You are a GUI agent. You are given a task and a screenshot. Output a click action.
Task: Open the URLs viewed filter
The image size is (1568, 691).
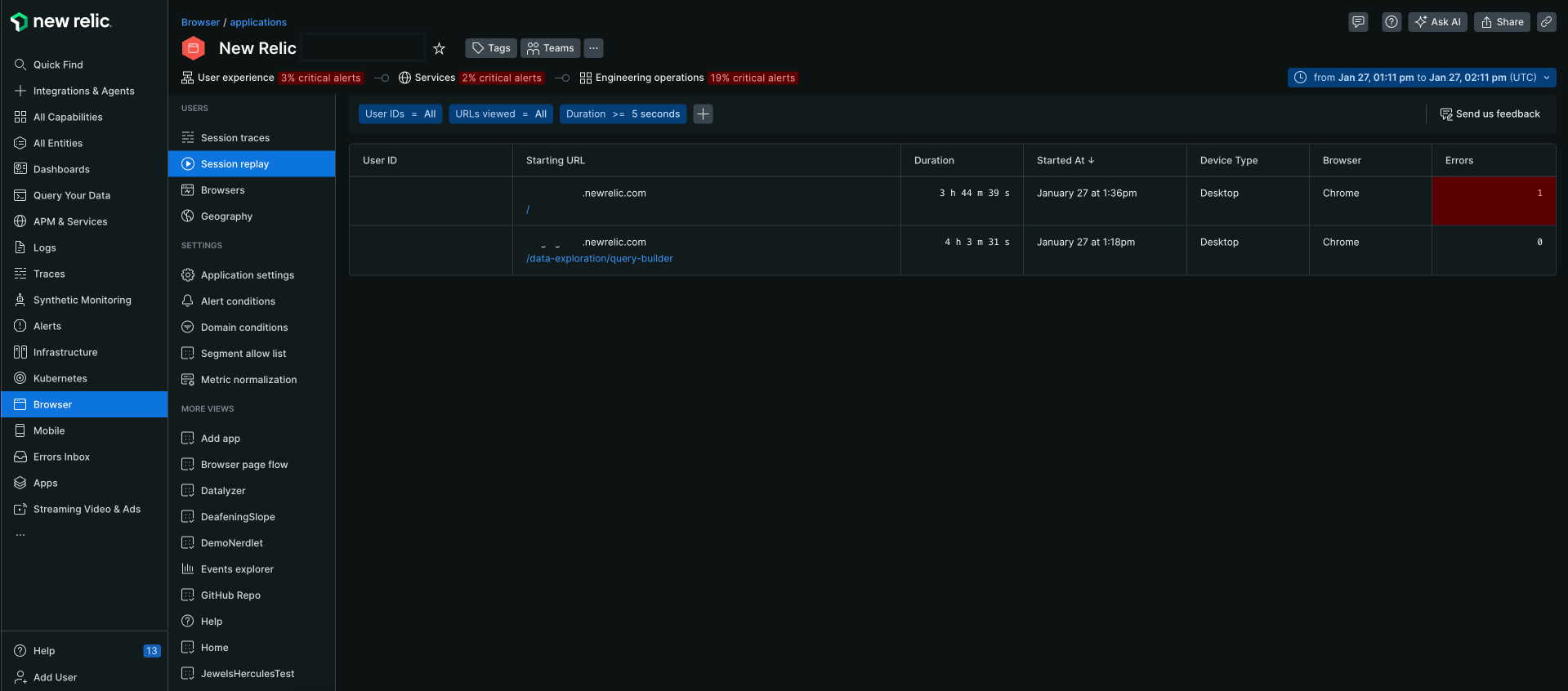pos(500,114)
